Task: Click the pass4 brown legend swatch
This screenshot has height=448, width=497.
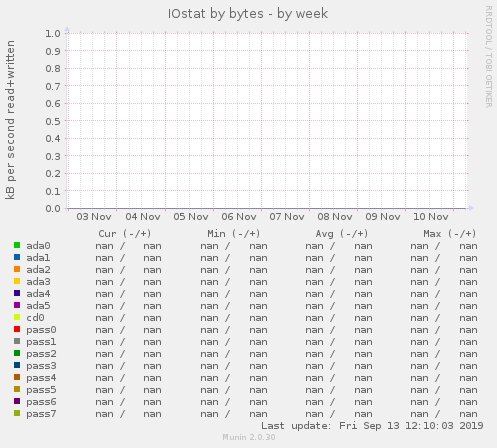Action: tap(17, 377)
